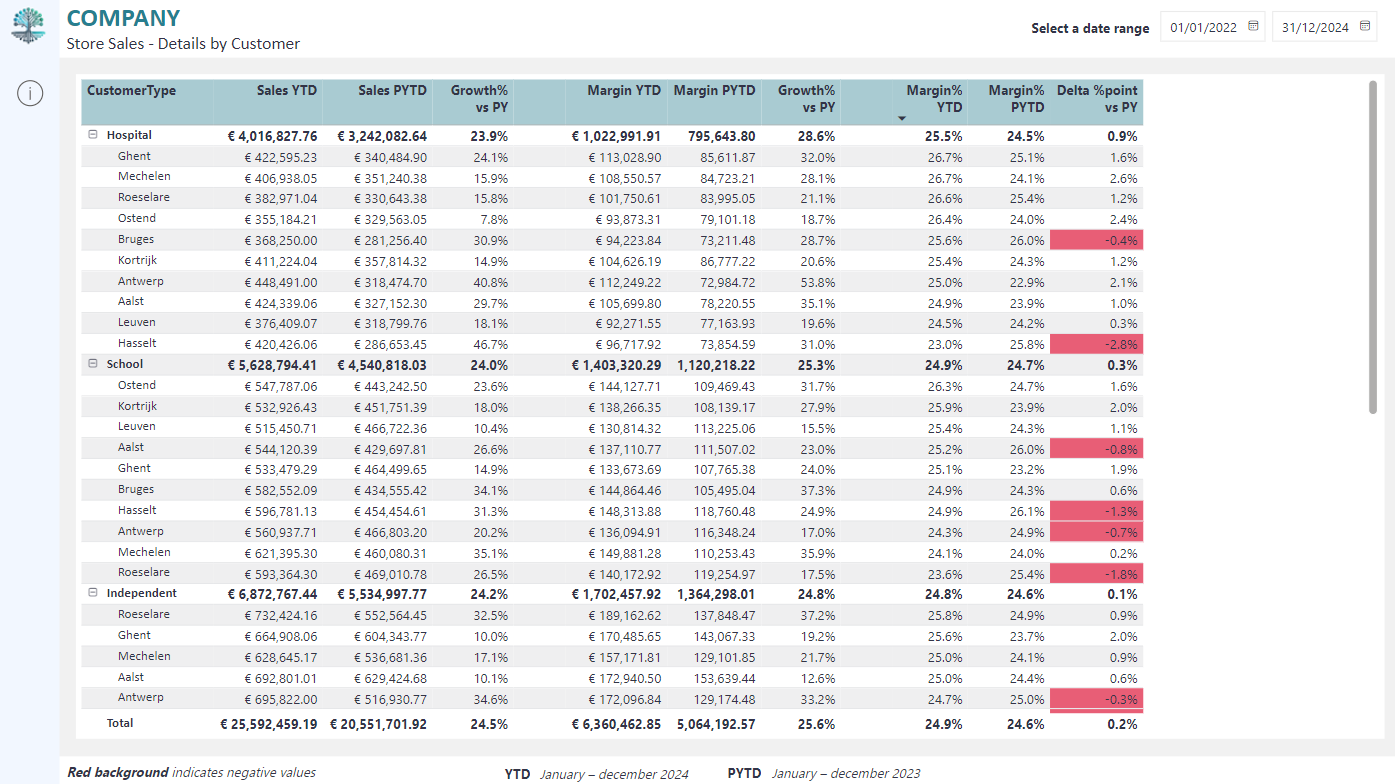
Task: Select the Ghent row under Hospital
Action: 611,157
